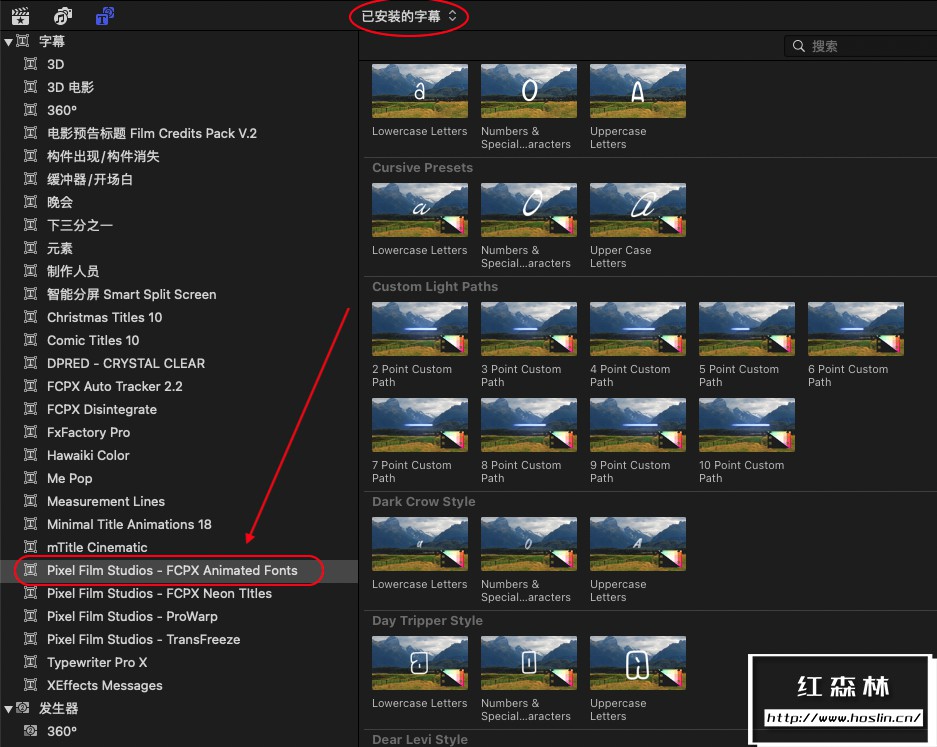
Task: Pick Dark Crow Style Uppercase Letters thumbnail
Action: [x=638, y=544]
